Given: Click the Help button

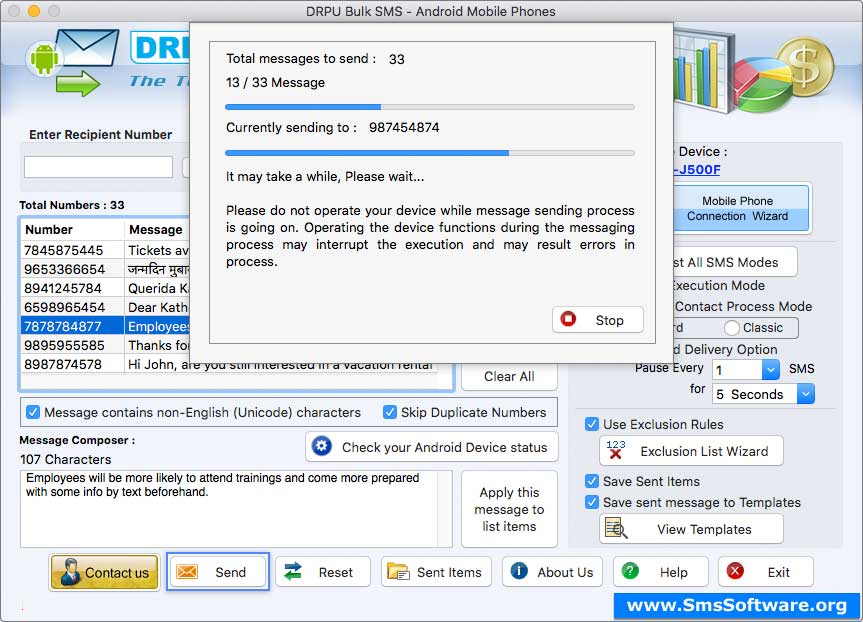Looking at the screenshot, I should [660, 572].
